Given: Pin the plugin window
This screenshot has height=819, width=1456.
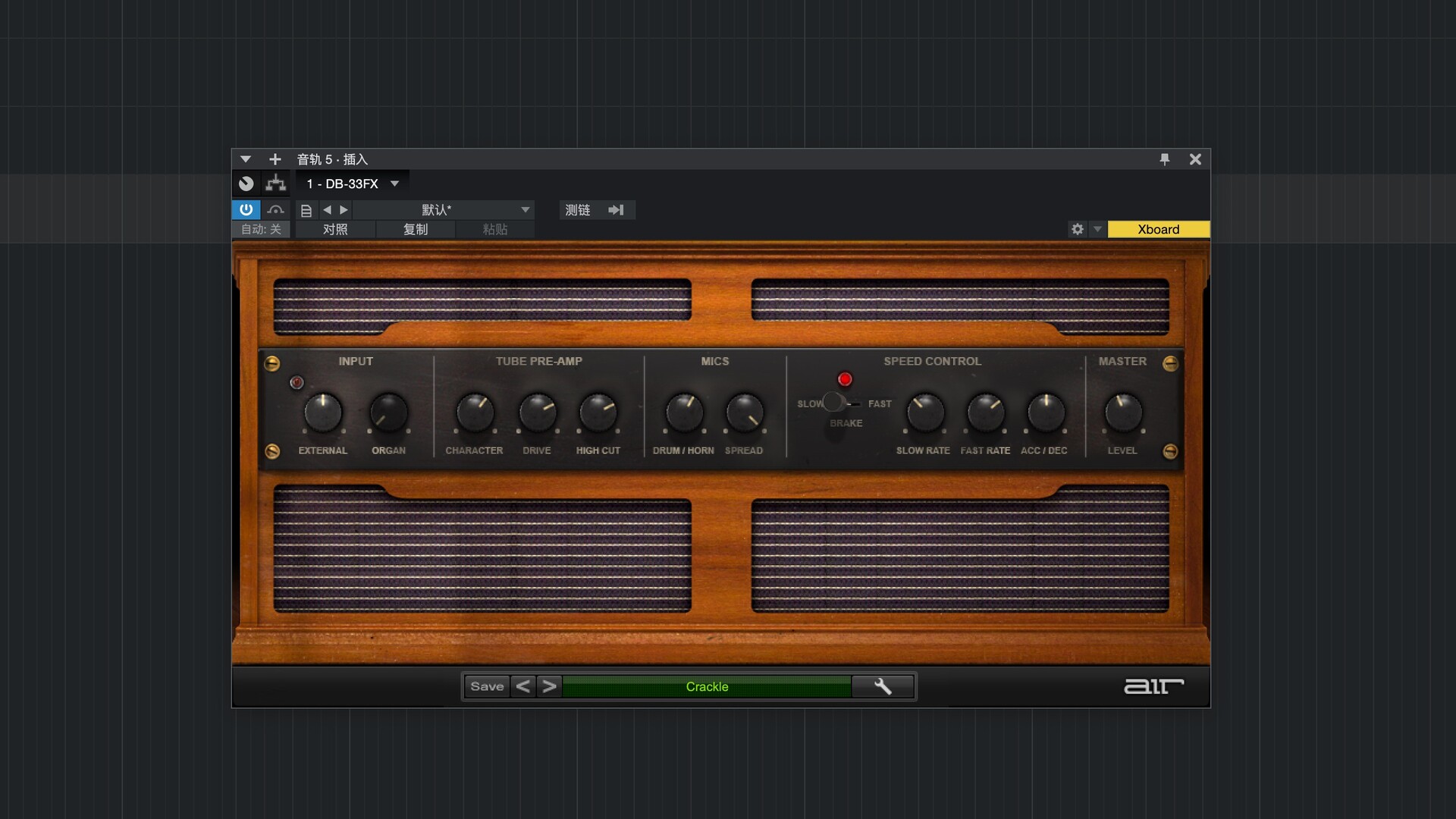Looking at the screenshot, I should 1165,159.
